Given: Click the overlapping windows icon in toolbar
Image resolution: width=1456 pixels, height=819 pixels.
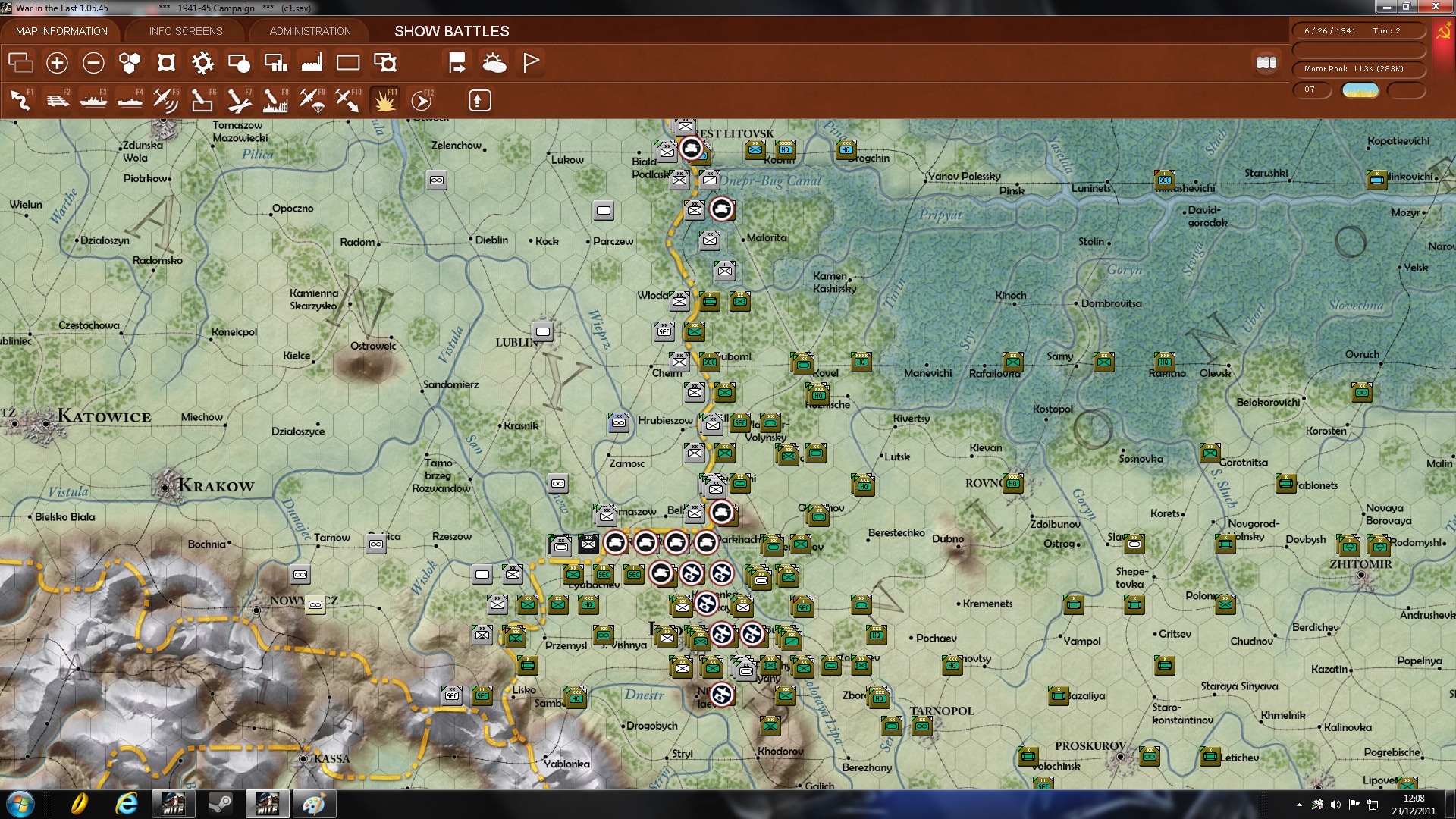Looking at the screenshot, I should [20, 62].
